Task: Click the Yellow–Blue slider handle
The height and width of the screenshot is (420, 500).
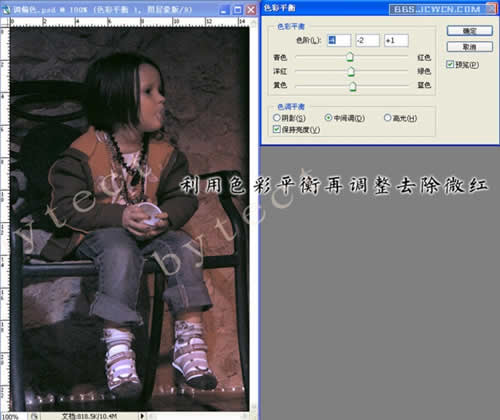Action: click(x=353, y=86)
